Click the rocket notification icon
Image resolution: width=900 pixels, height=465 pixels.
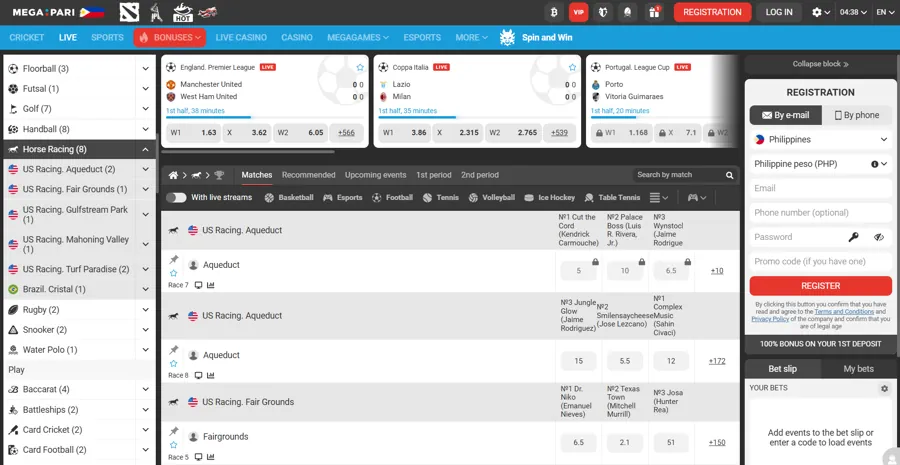(x=628, y=12)
